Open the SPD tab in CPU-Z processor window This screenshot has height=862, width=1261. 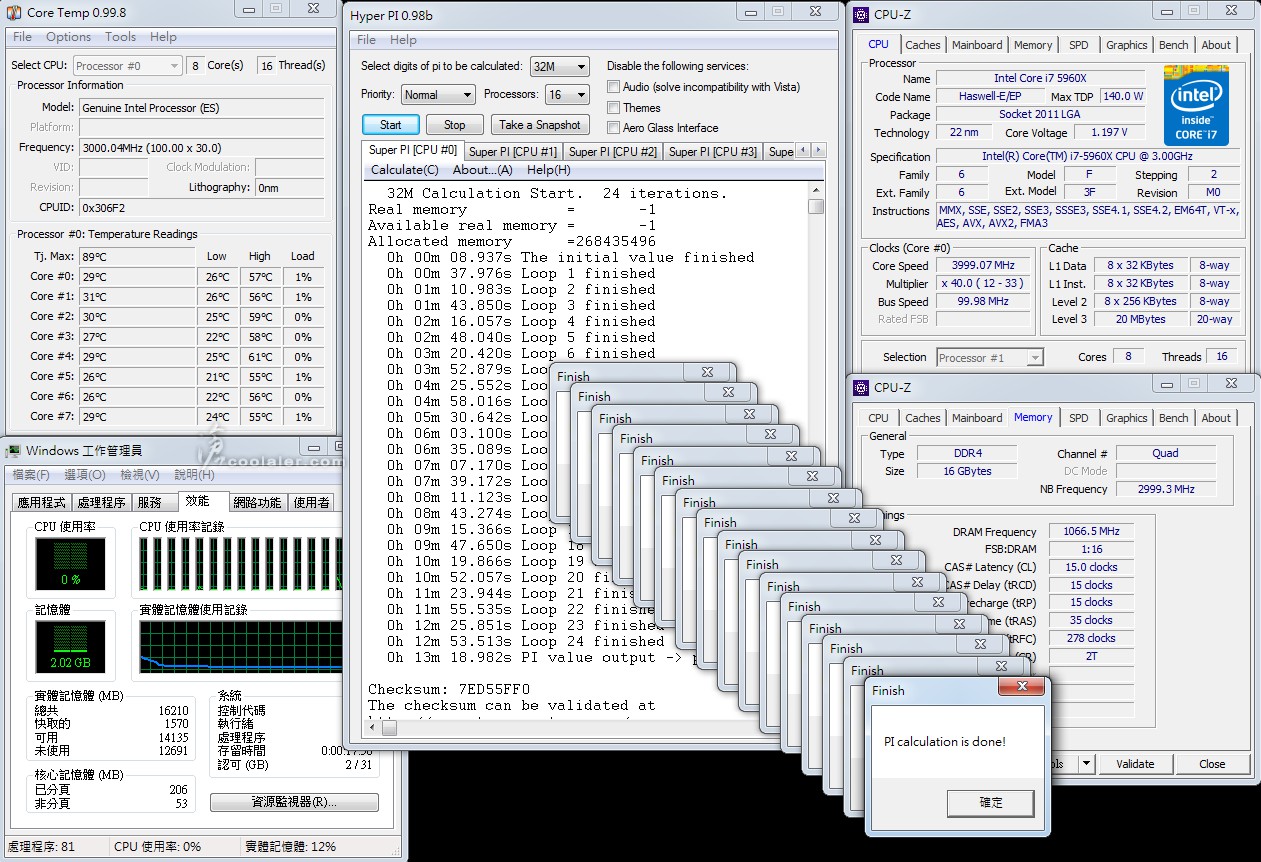point(1078,45)
